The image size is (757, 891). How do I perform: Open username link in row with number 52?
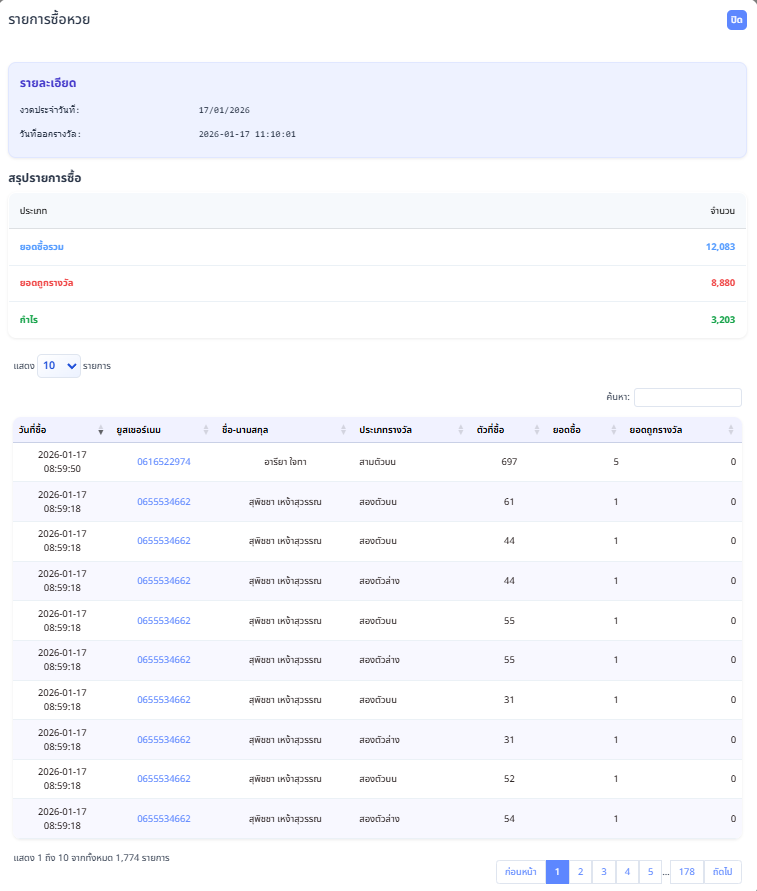point(164,779)
